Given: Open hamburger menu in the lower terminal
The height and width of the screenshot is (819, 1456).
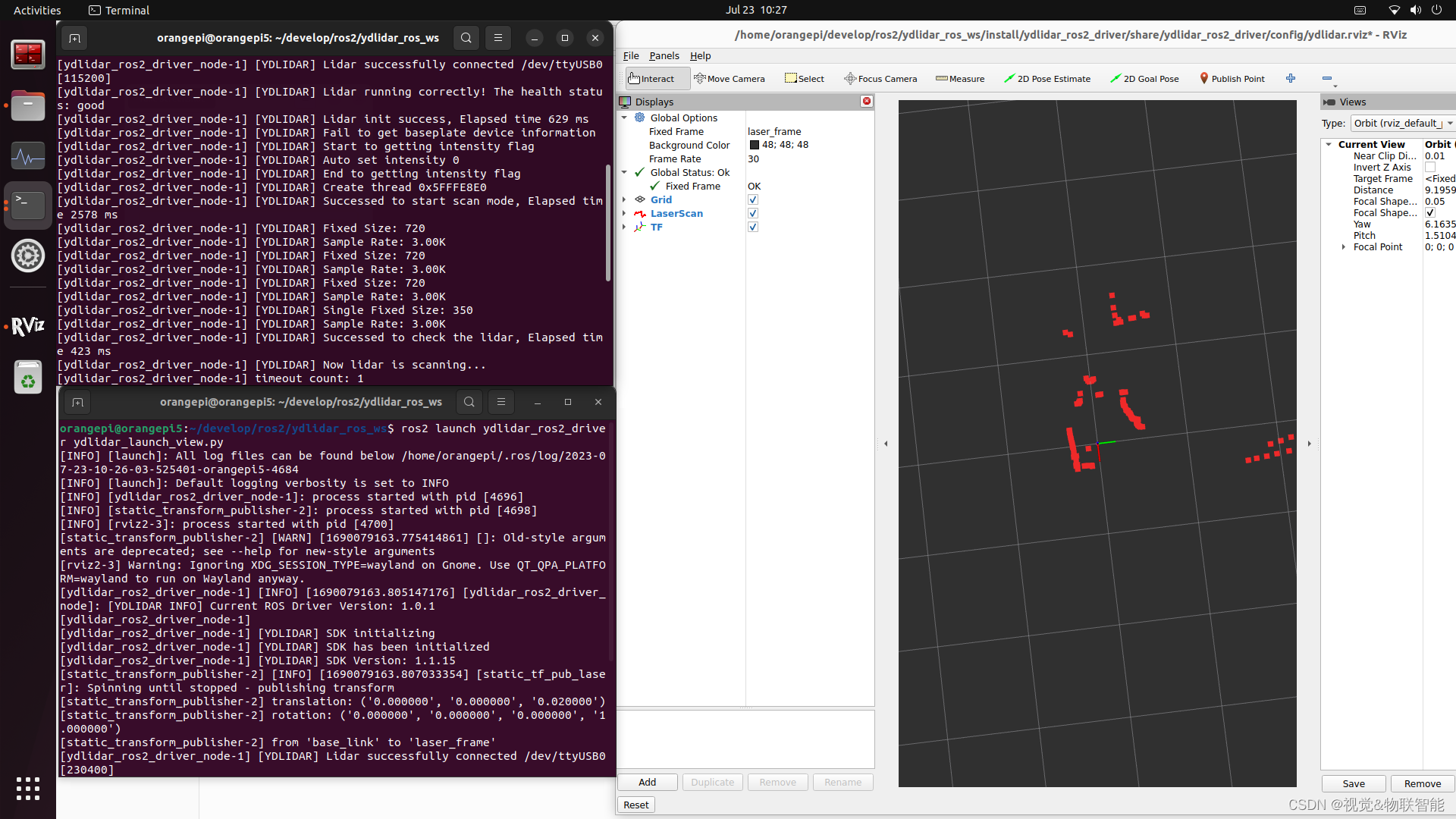Looking at the screenshot, I should 501,402.
